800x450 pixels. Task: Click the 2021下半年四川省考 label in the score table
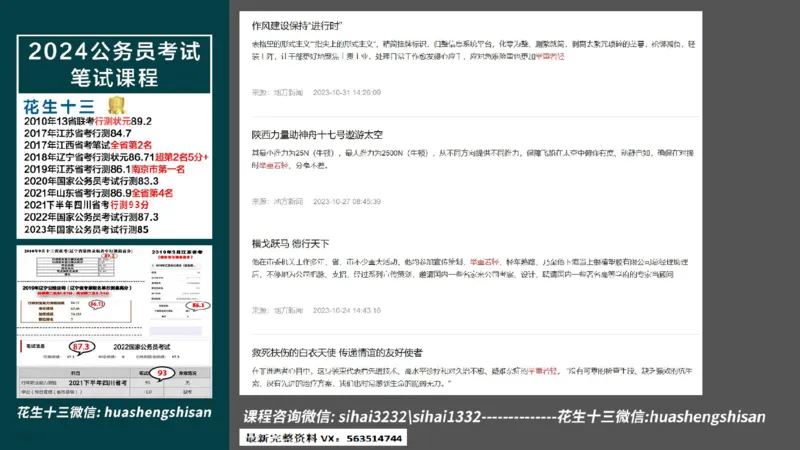pos(97,383)
